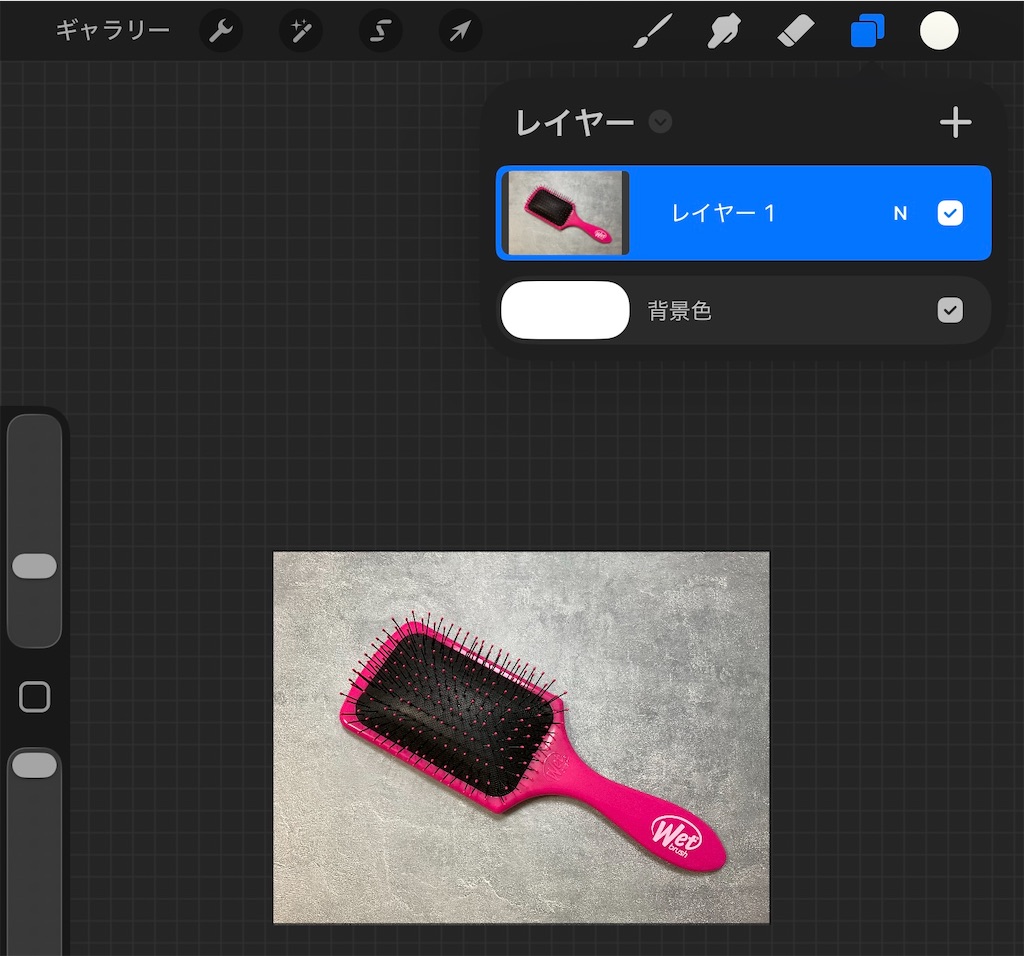Screen dimensions: 1024x956
Task: Open the Gallery (ギャラリー) view
Action: pos(112,30)
